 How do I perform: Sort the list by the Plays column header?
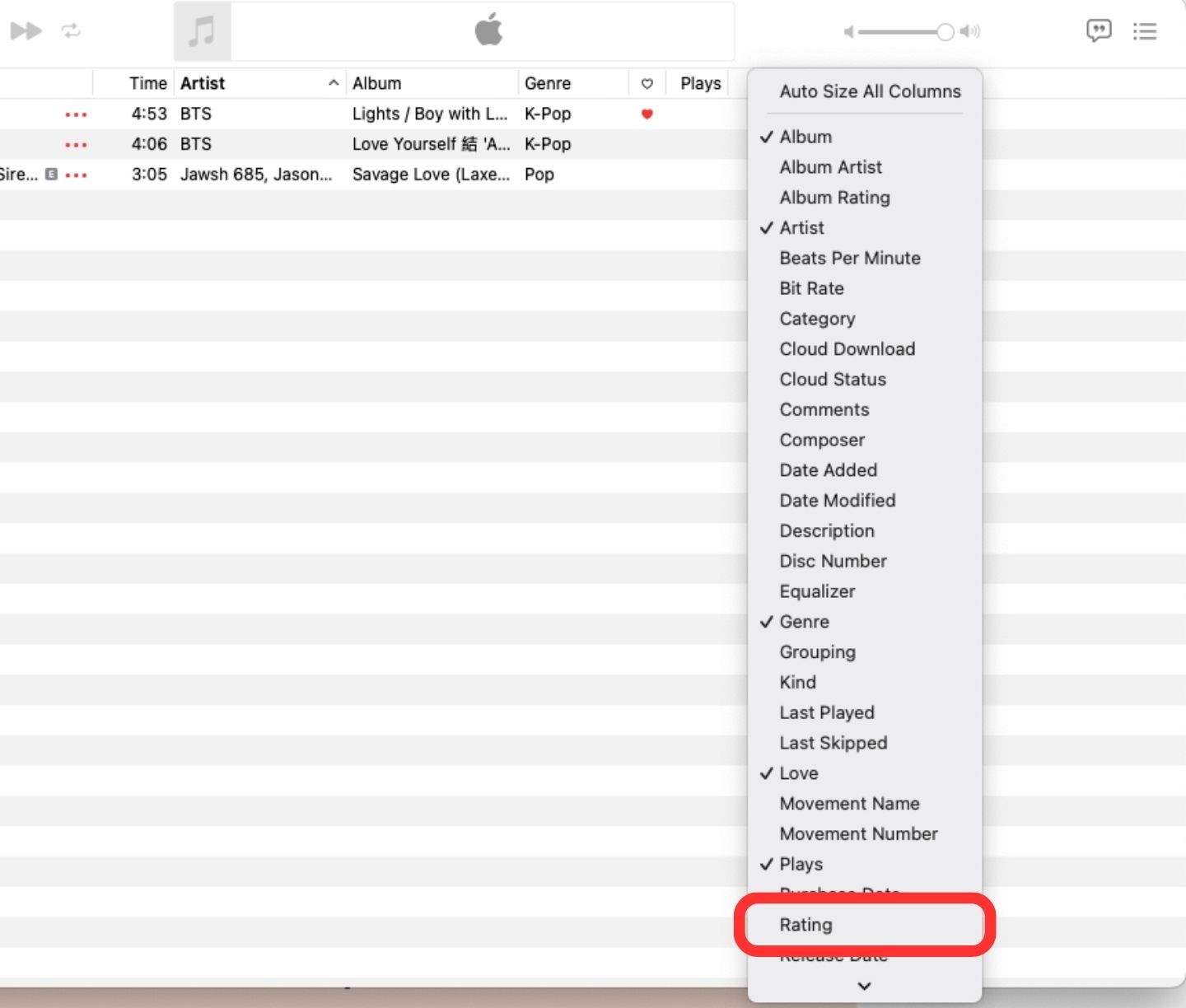pyautogui.click(x=701, y=83)
